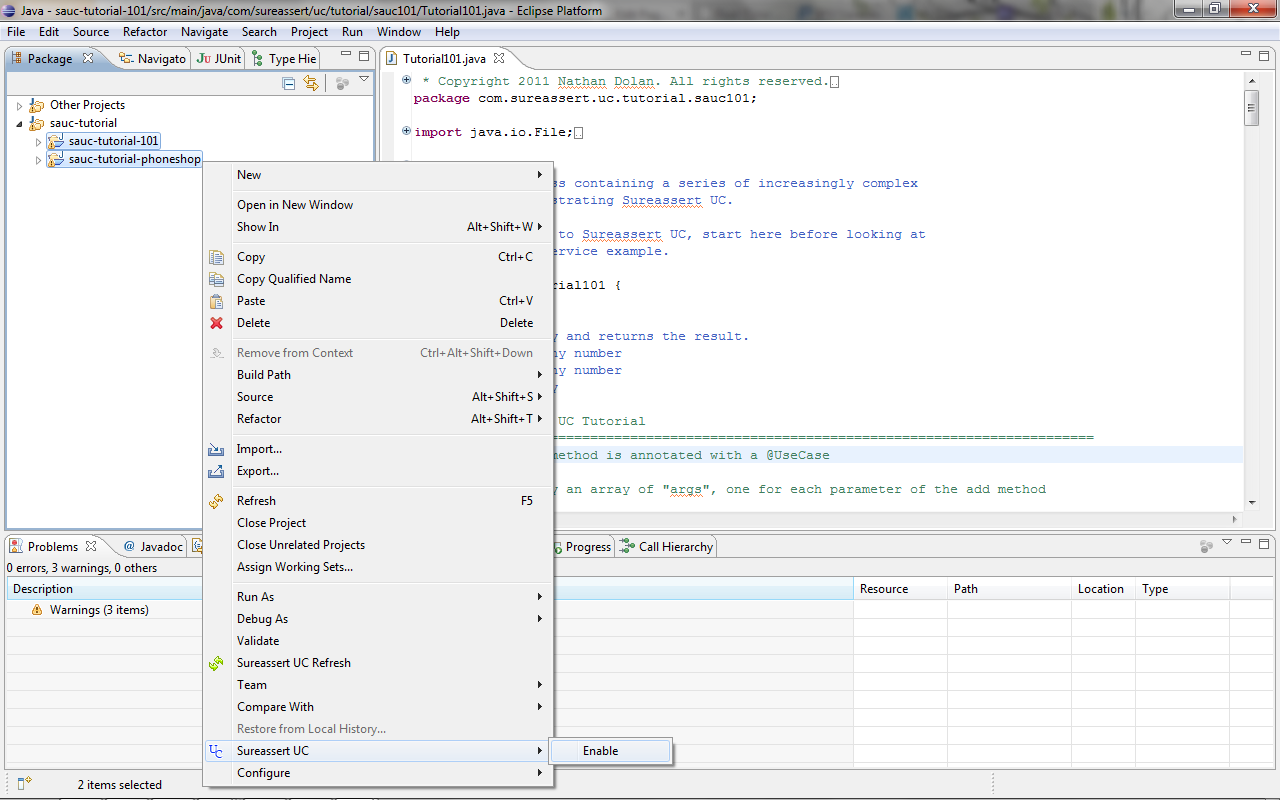Close the Package Explorer tab with X

pyautogui.click(x=87, y=58)
